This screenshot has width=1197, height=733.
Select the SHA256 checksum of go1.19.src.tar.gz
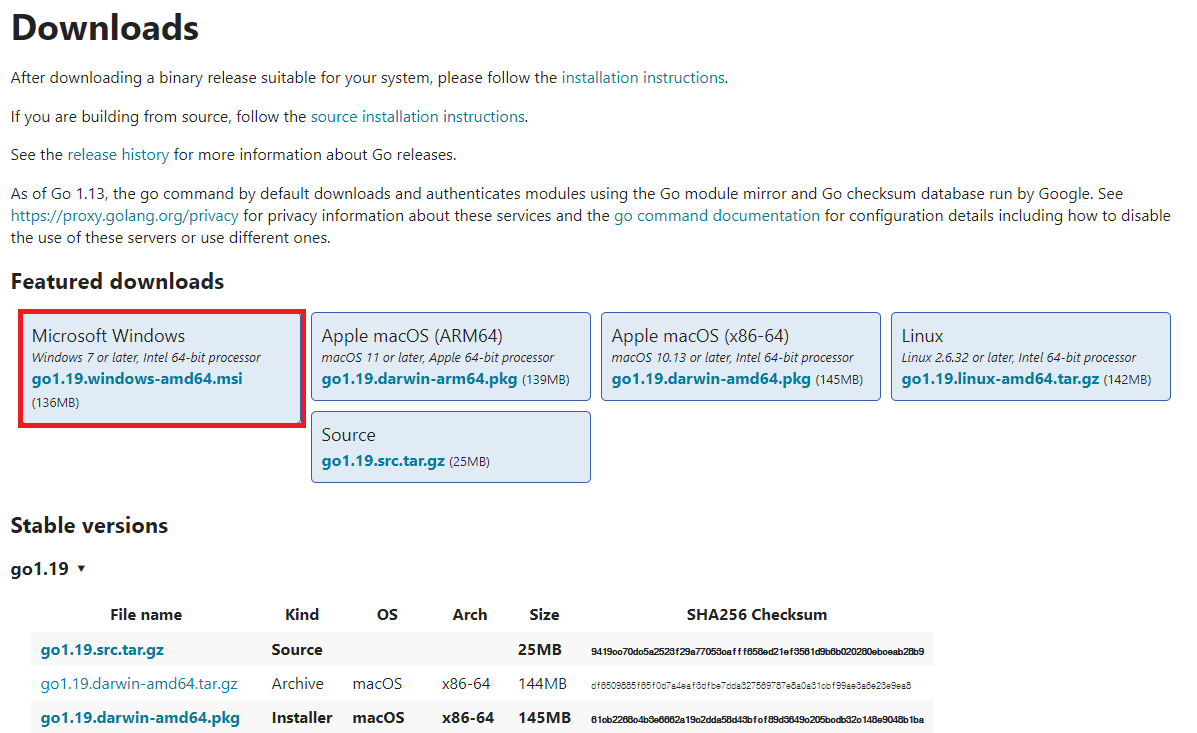click(757, 651)
